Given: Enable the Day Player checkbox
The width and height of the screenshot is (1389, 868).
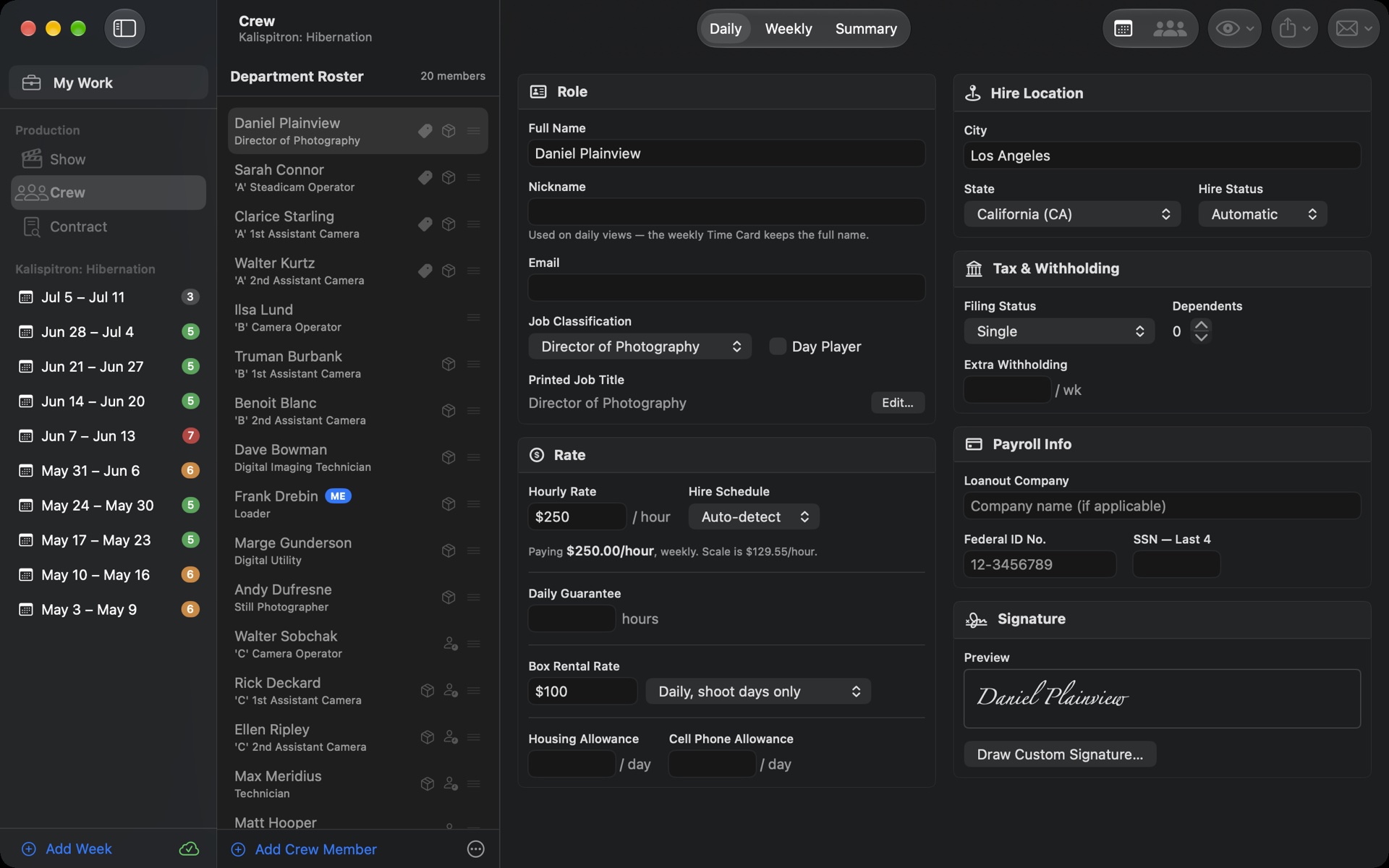Looking at the screenshot, I should [778, 346].
